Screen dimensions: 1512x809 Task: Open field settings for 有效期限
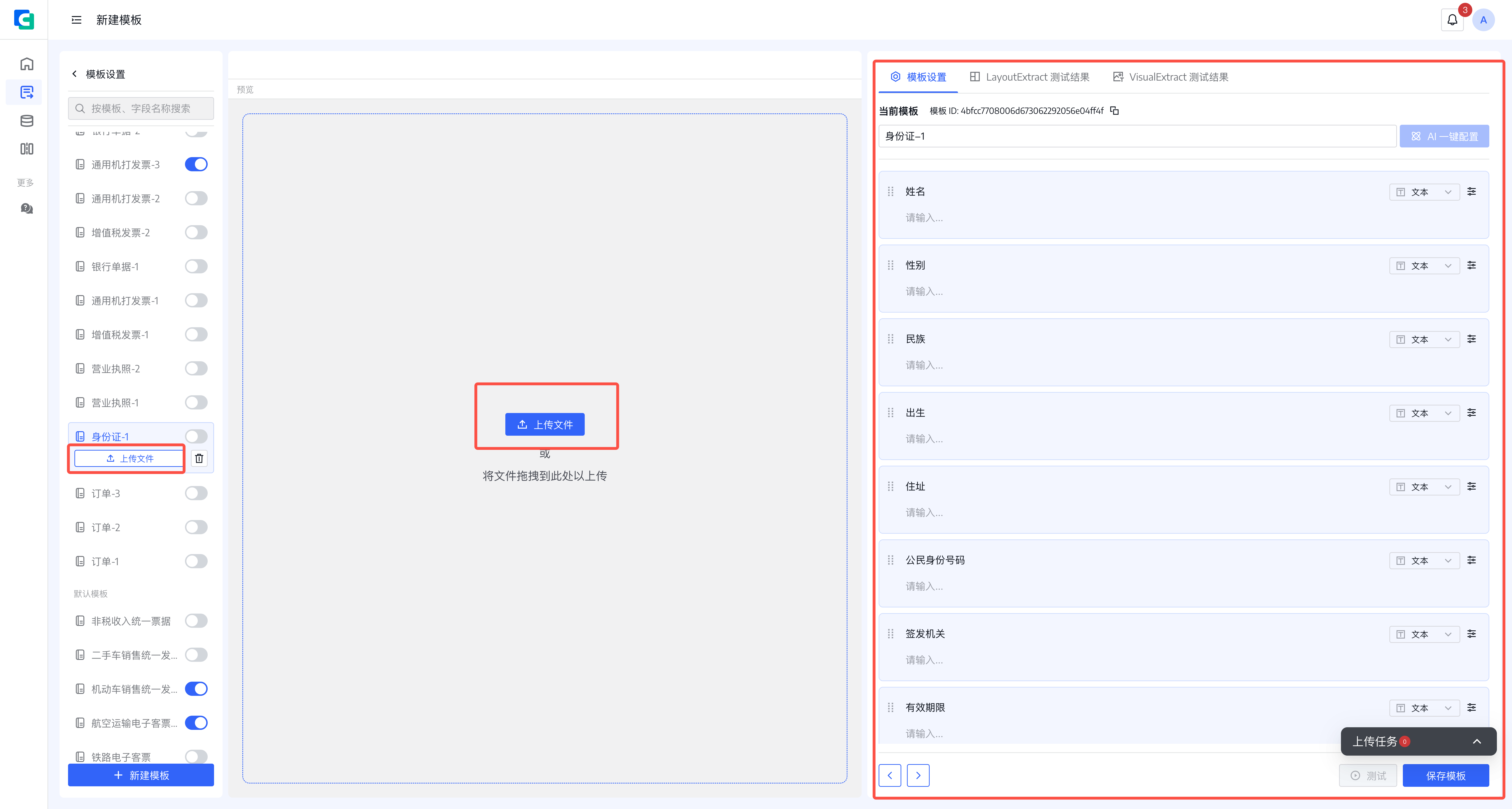coord(1472,707)
